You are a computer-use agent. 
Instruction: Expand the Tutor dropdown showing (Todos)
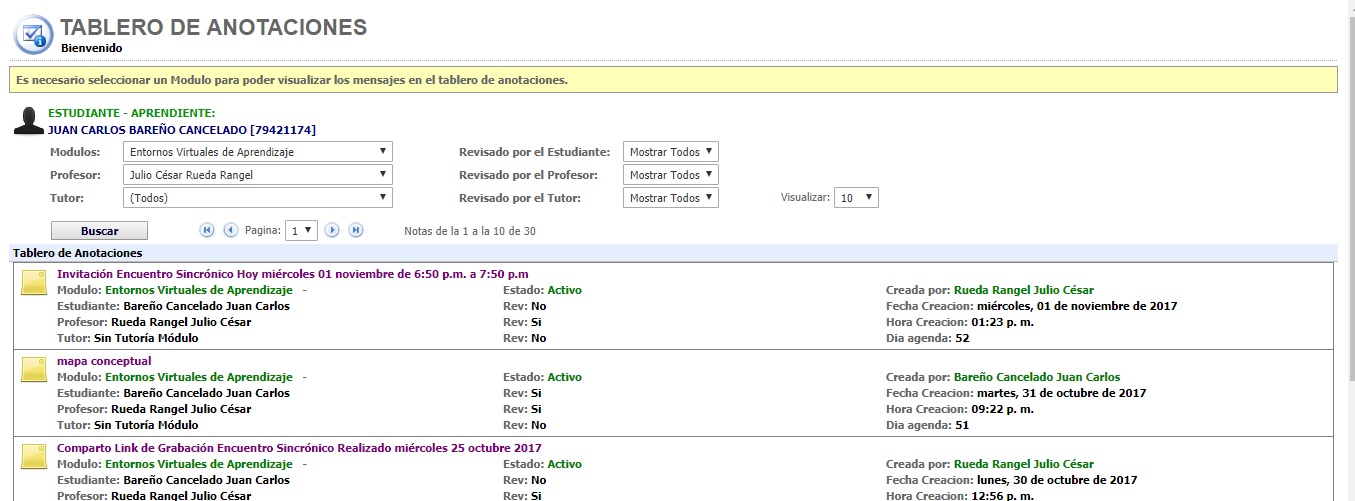point(258,198)
